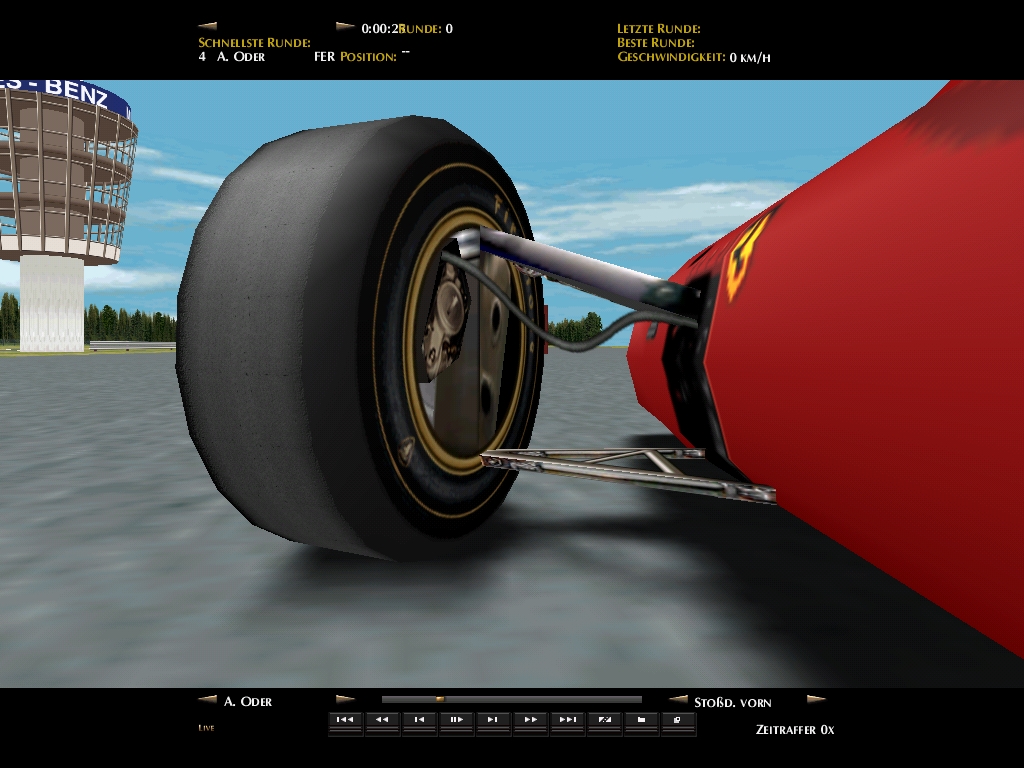Select previous driver with arrow left of A. Oder
This screenshot has width=1024, height=768.
[207, 700]
